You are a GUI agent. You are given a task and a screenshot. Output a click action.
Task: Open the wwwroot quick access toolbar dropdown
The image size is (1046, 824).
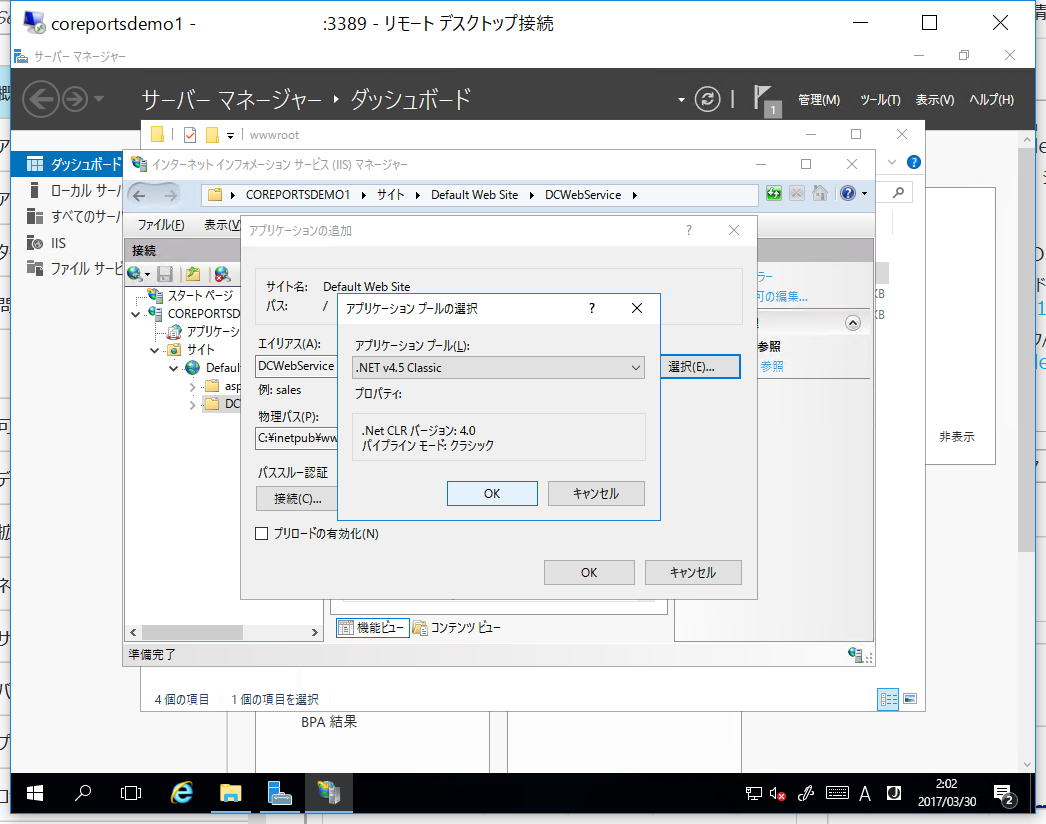pos(230,135)
